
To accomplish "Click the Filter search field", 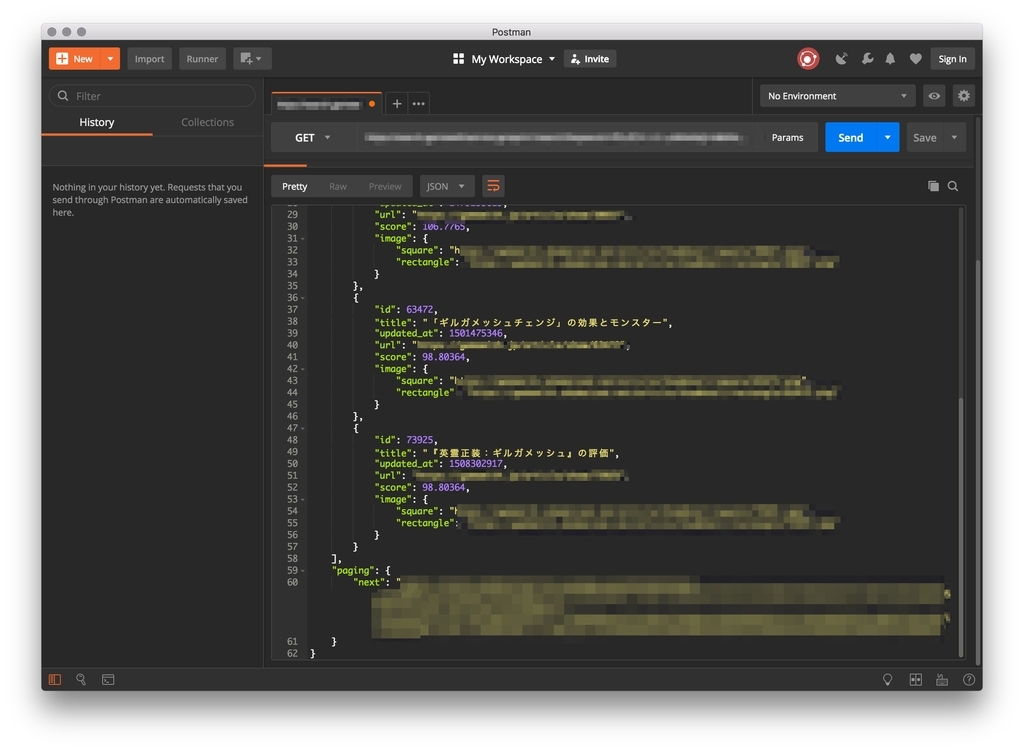I will (x=152, y=95).
